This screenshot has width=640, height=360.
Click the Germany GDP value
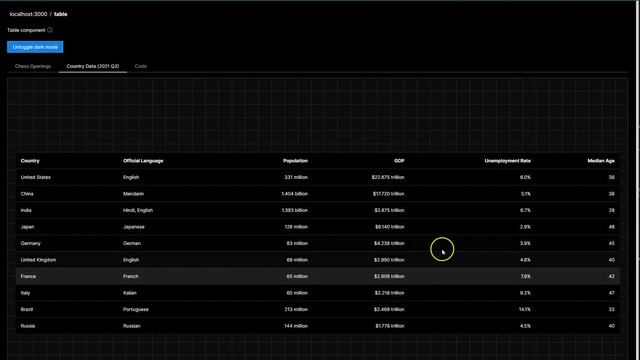(389, 243)
